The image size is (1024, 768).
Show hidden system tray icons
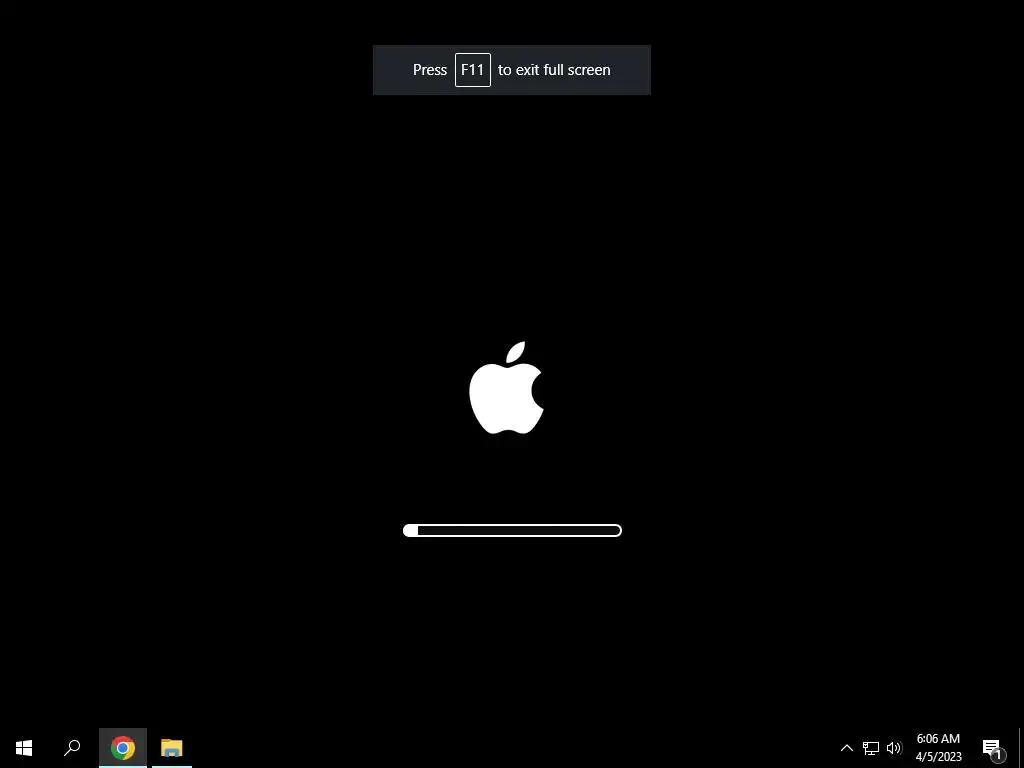[846, 748]
